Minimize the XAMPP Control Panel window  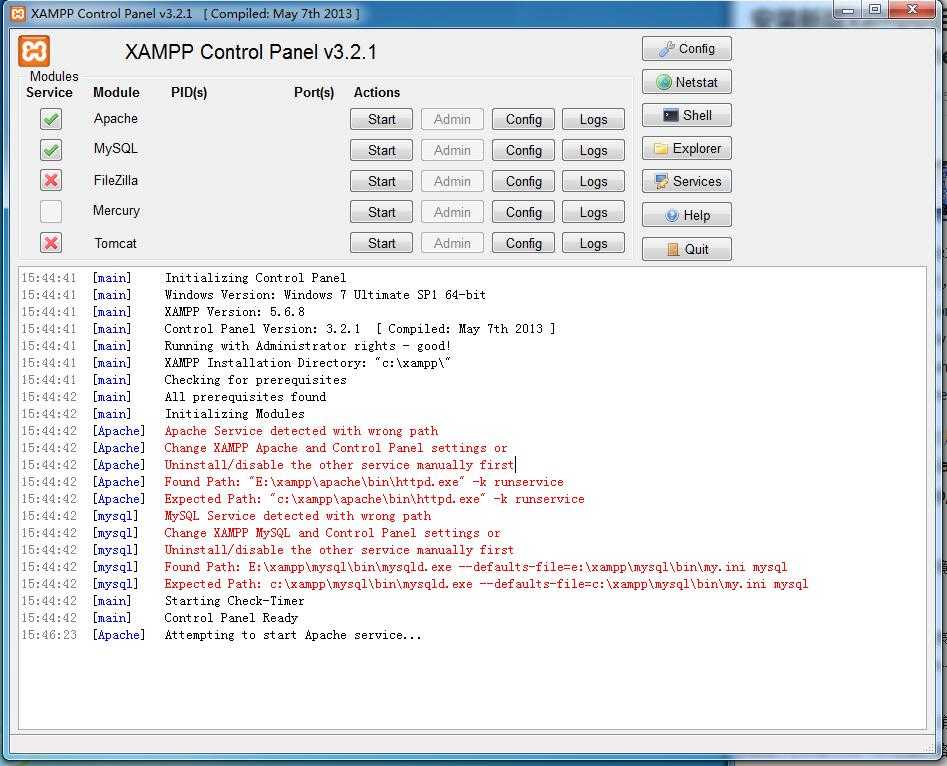click(x=848, y=10)
